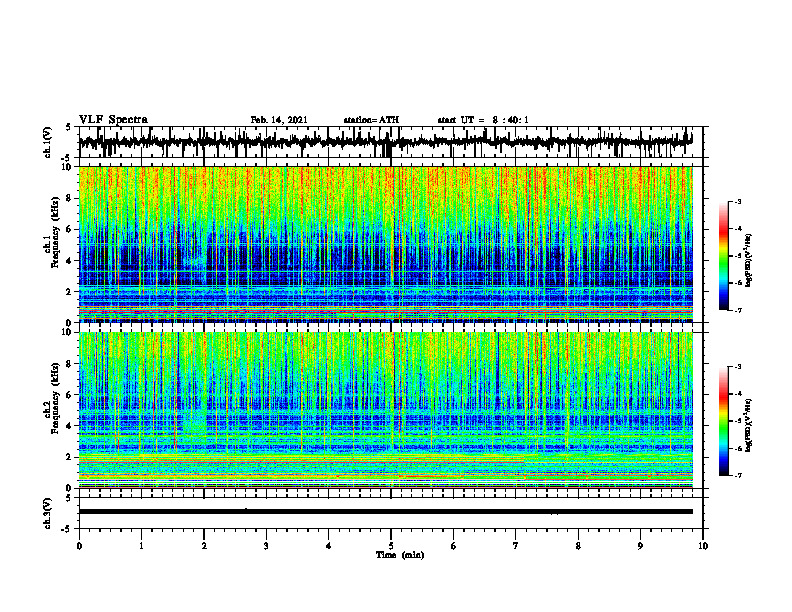Click the ch.2 spectrogram panel

pyautogui.click(x=385, y=410)
